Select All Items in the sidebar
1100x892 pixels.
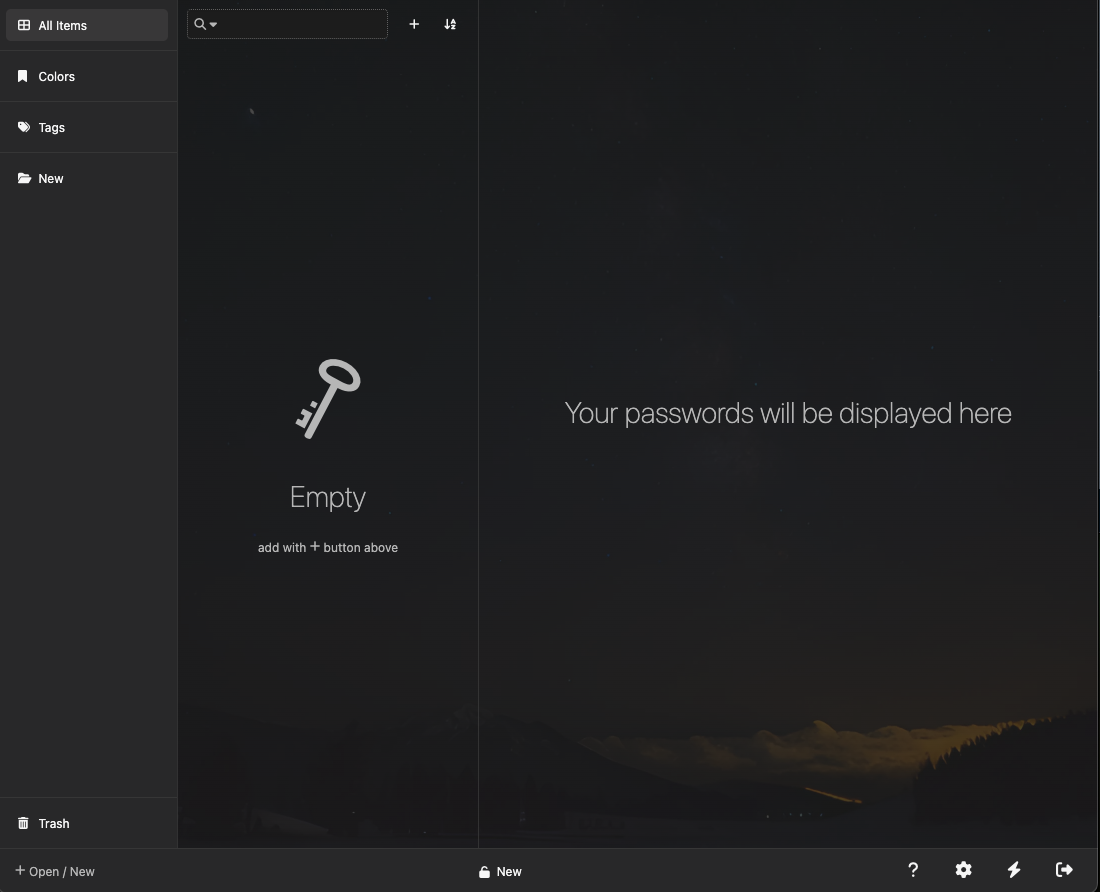pyautogui.click(x=62, y=25)
